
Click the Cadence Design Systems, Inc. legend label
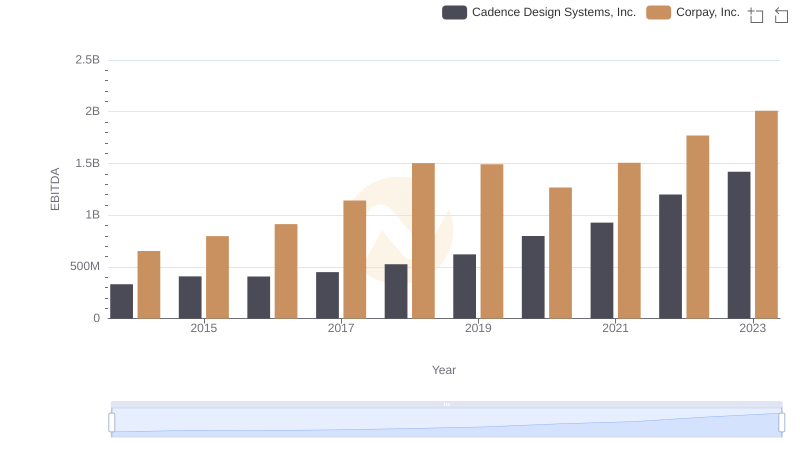point(553,13)
